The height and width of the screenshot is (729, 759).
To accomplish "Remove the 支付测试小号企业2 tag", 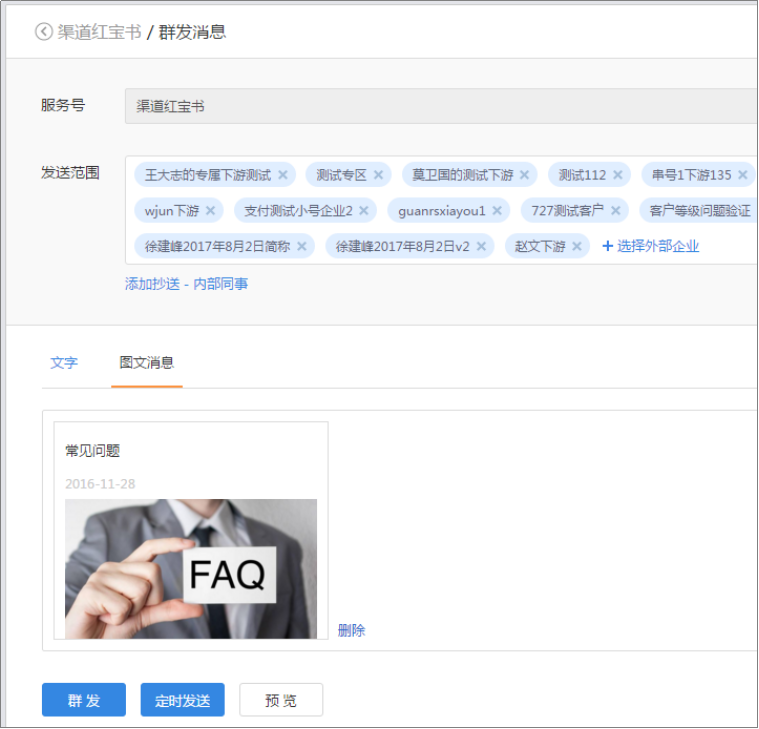I will [x=364, y=211].
